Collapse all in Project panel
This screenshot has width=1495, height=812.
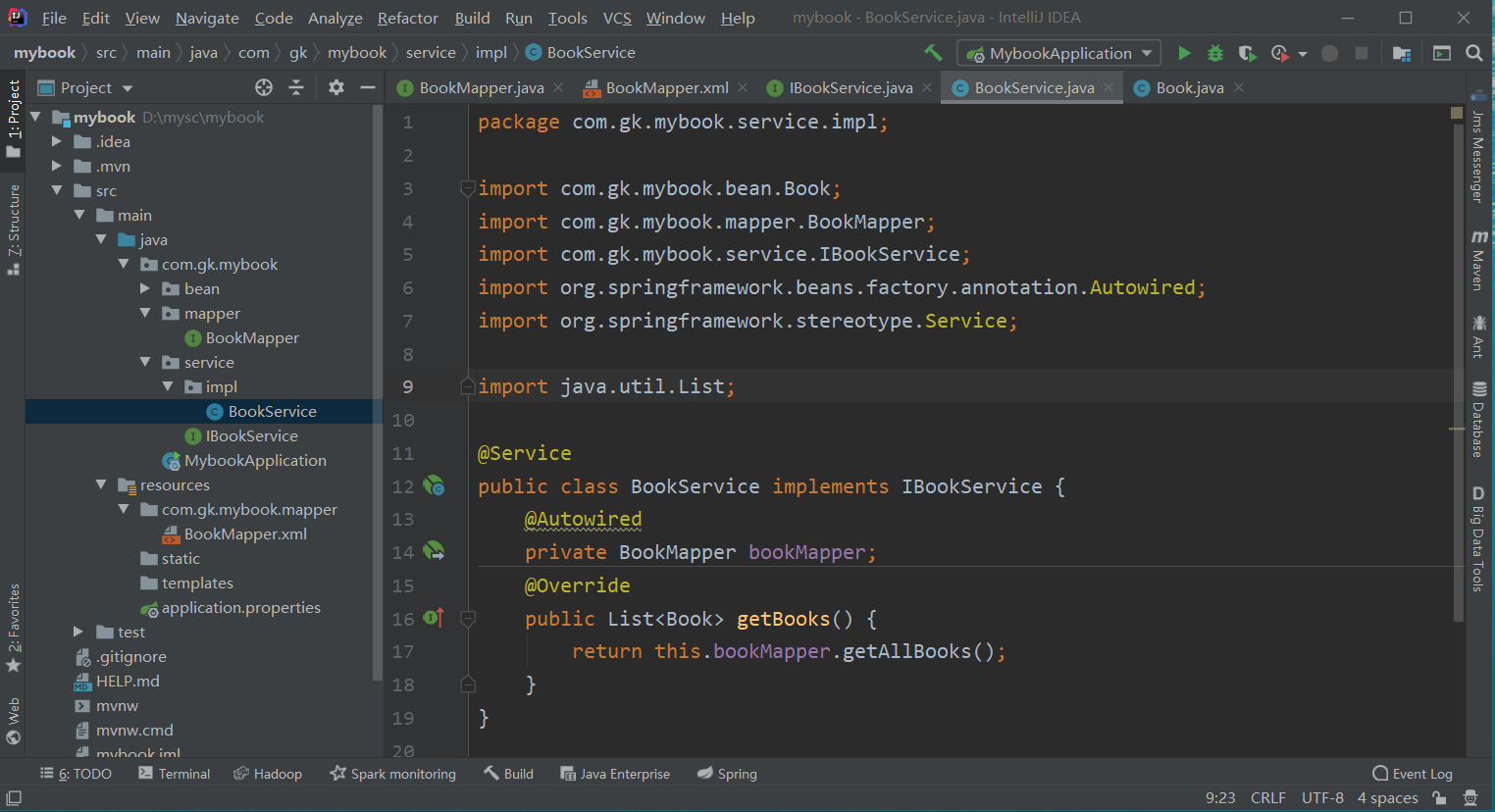click(x=296, y=87)
